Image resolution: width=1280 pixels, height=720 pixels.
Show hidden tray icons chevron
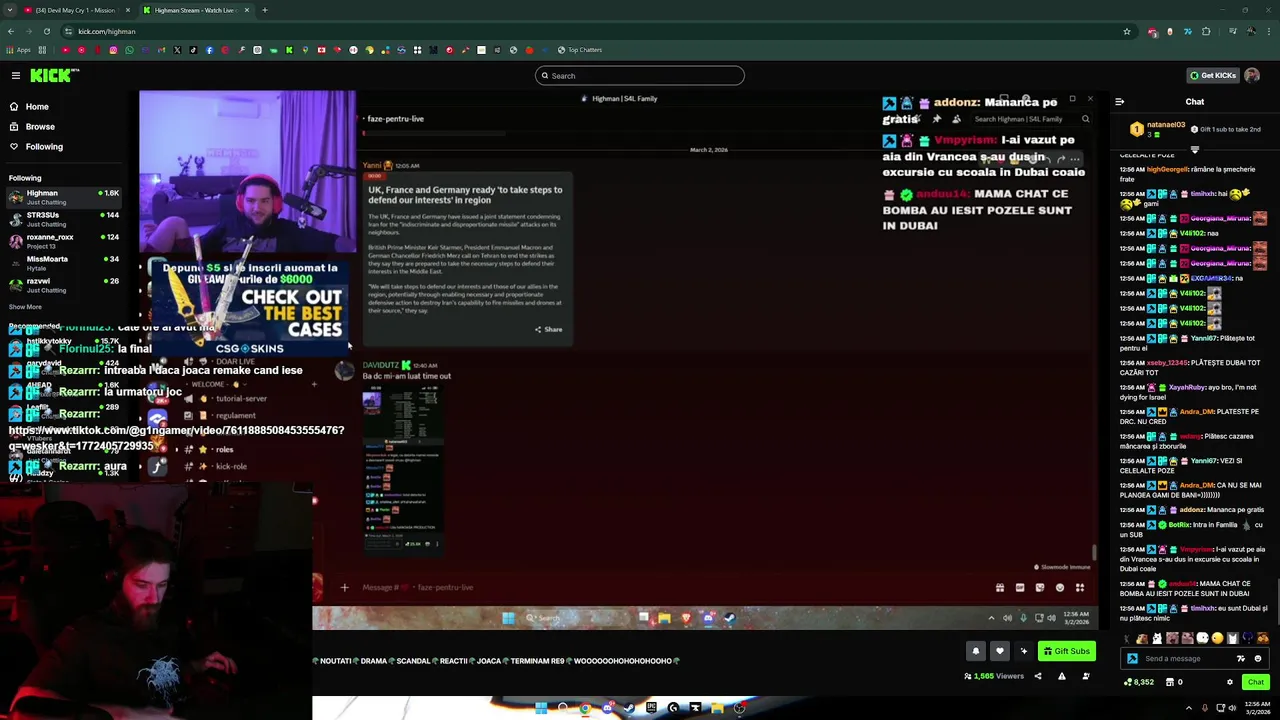(1189, 708)
